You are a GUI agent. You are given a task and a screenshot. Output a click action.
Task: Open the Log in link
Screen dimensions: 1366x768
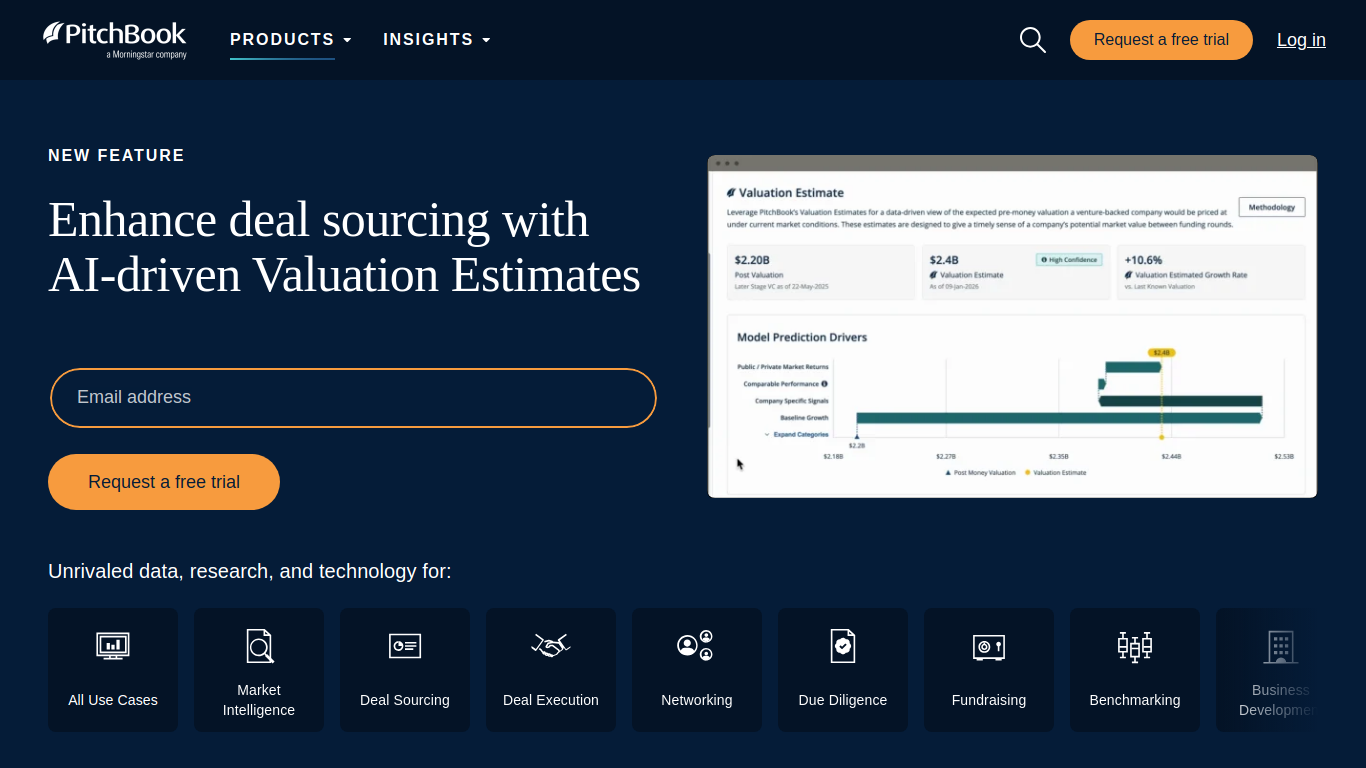[1301, 40]
